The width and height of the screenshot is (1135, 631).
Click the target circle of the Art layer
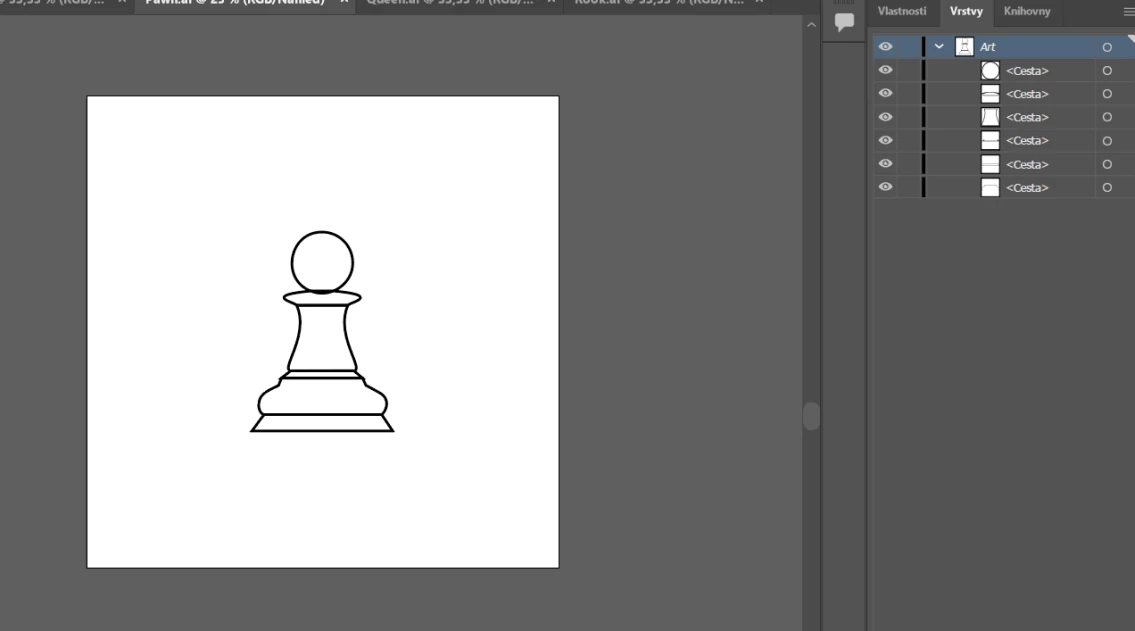tap(1107, 47)
